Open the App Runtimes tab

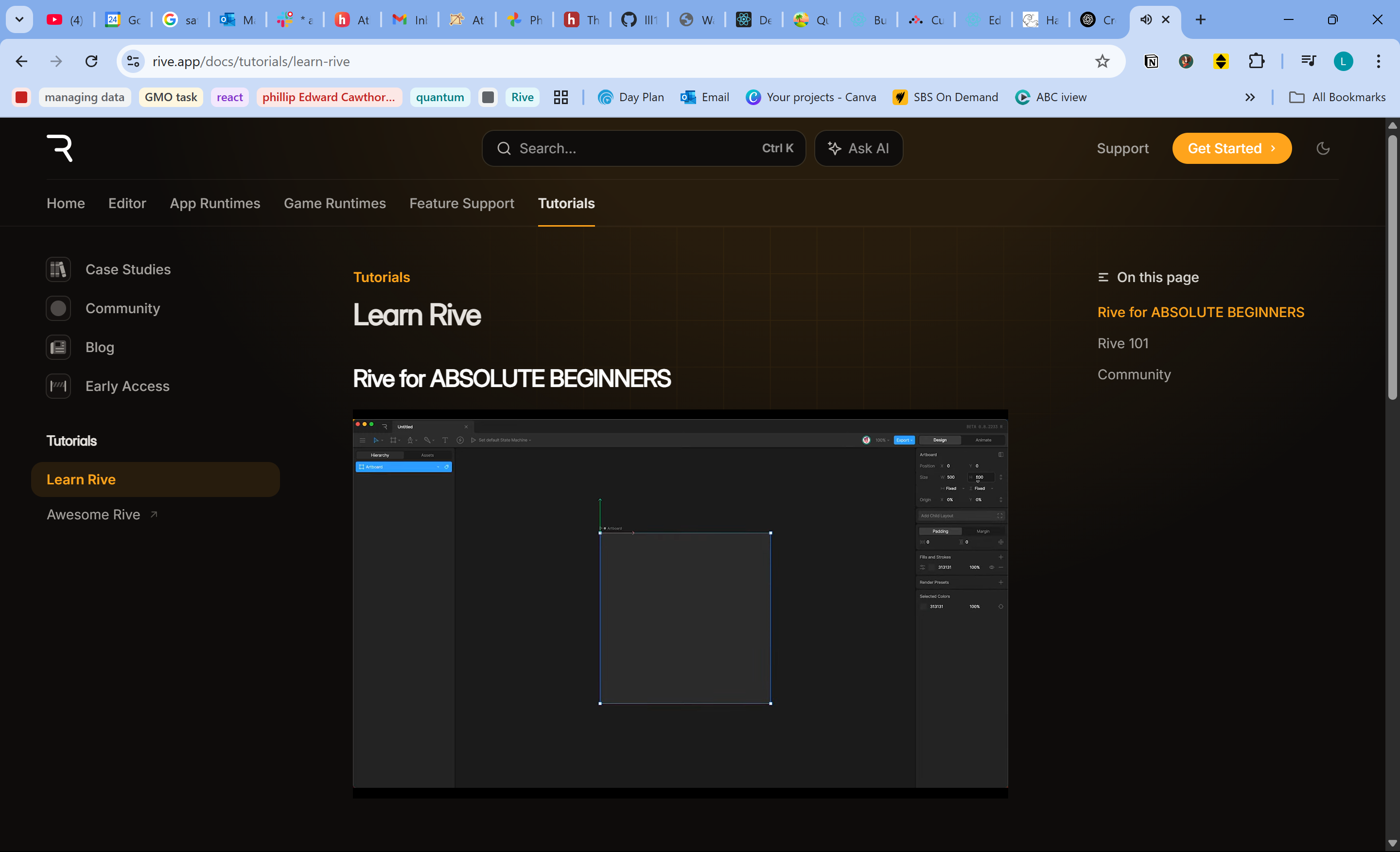tap(215, 203)
